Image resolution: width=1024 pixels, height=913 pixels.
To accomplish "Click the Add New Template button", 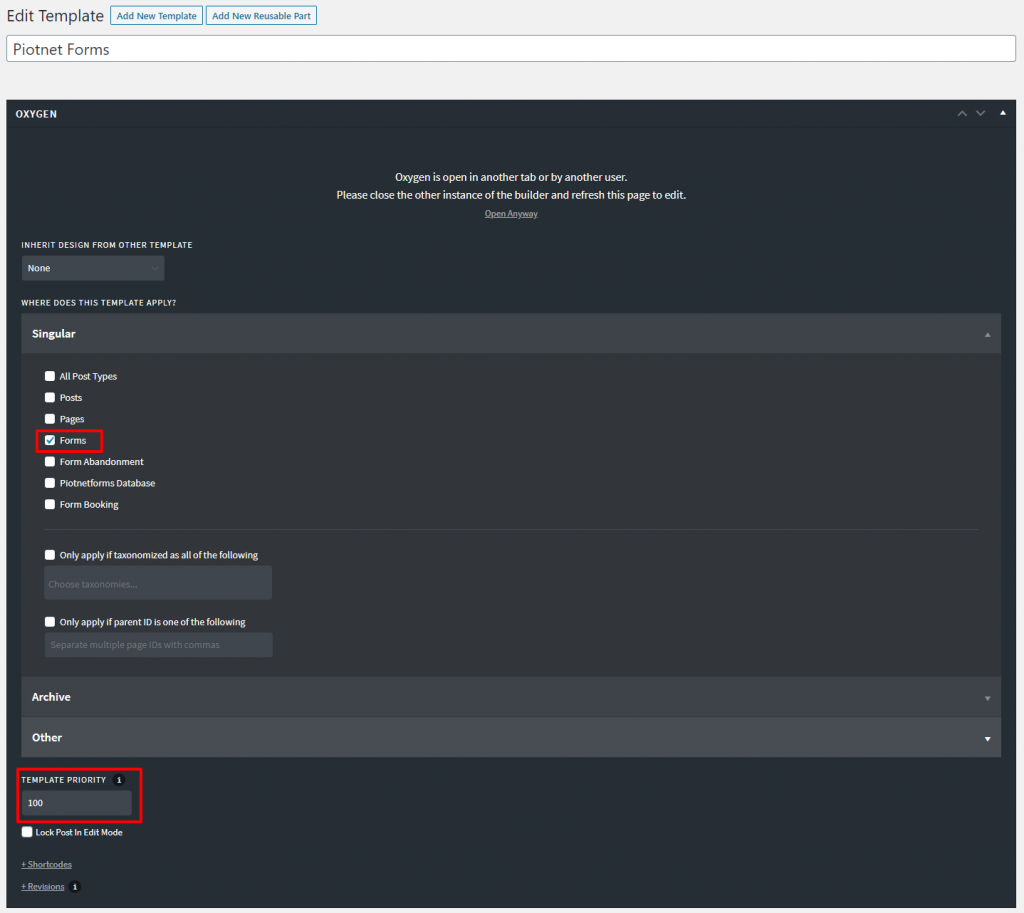I will click(156, 16).
